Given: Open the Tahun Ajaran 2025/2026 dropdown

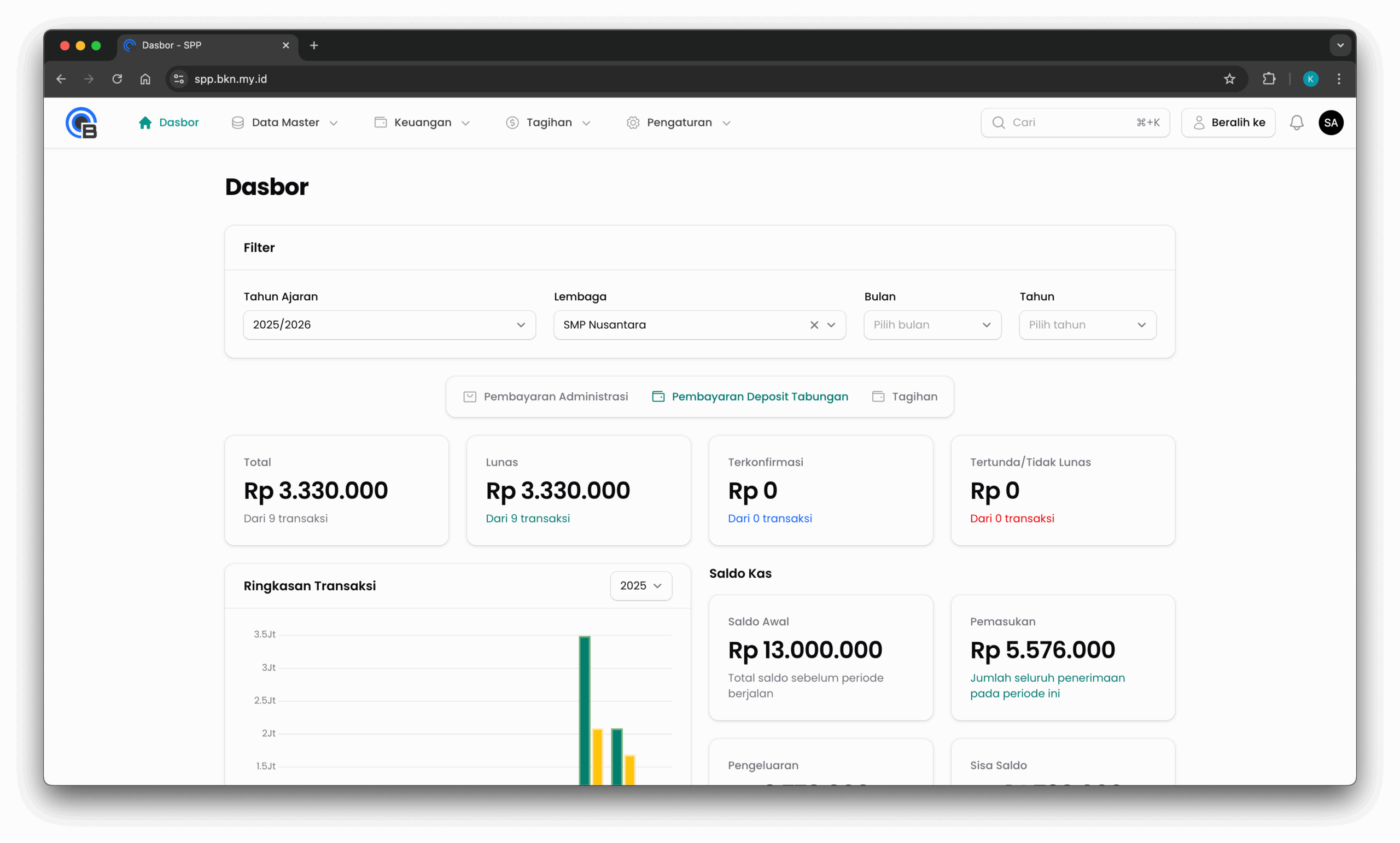Looking at the screenshot, I should tap(389, 325).
